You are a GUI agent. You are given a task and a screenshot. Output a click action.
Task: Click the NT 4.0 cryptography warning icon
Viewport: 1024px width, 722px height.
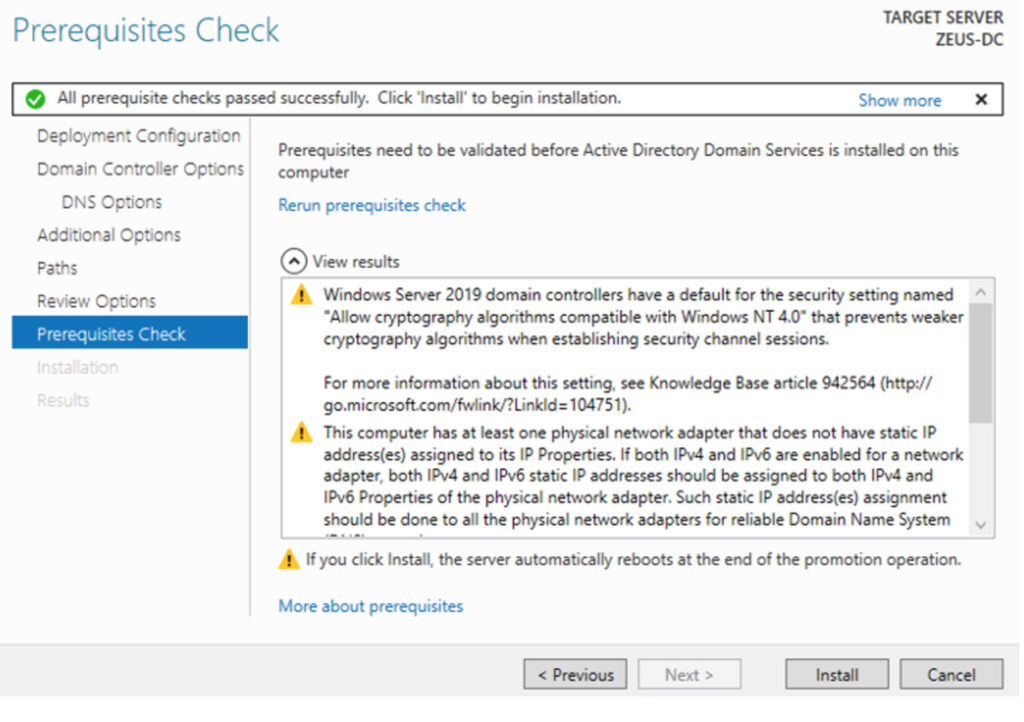click(x=300, y=296)
